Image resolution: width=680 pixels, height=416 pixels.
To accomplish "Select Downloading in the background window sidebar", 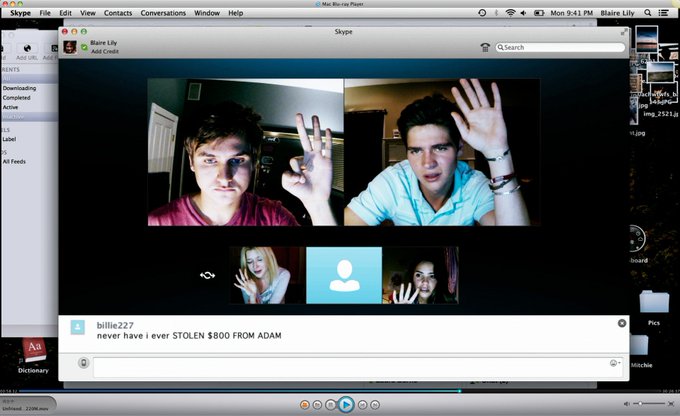I will (x=19, y=88).
